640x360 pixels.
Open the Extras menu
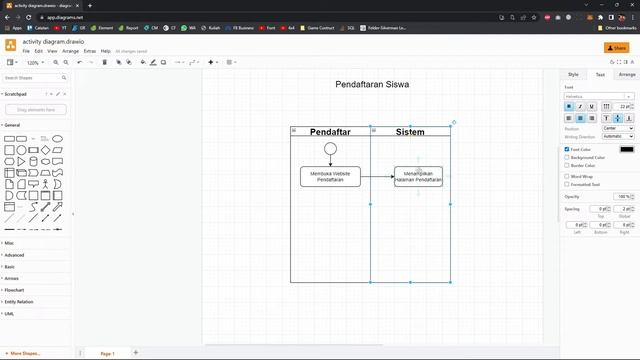(x=89, y=51)
